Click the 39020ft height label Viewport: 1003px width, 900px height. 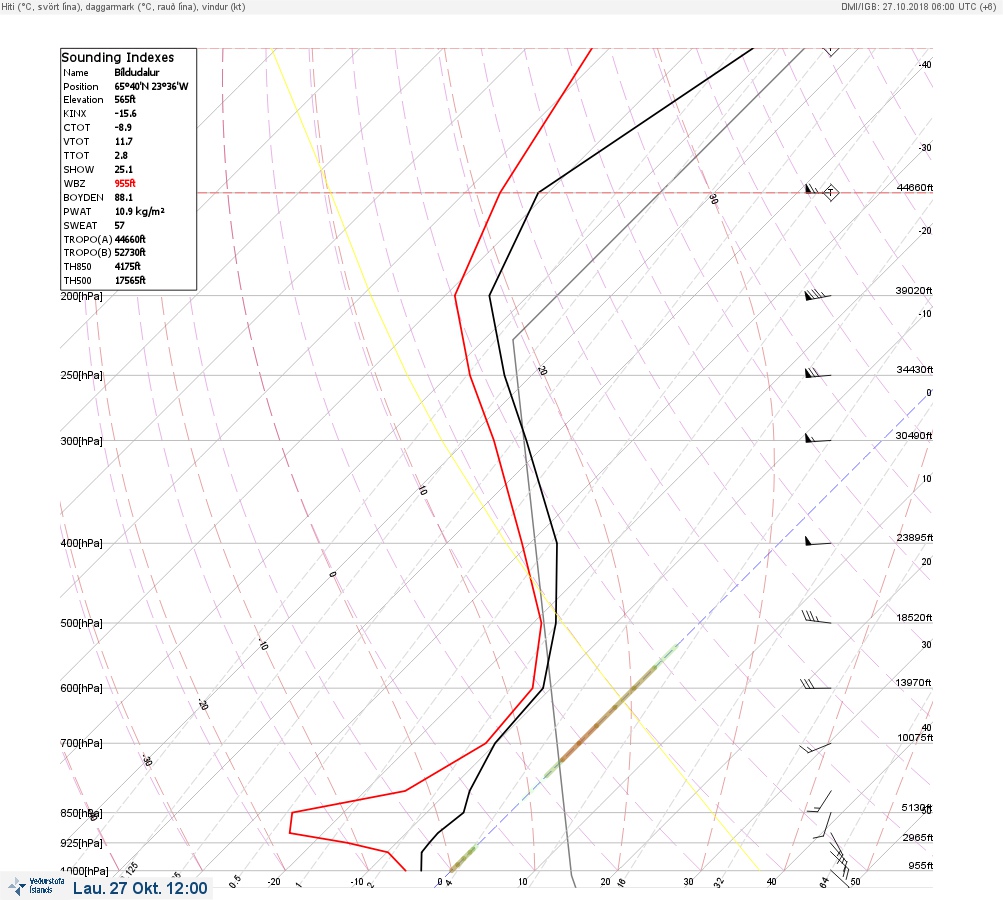coord(913,291)
